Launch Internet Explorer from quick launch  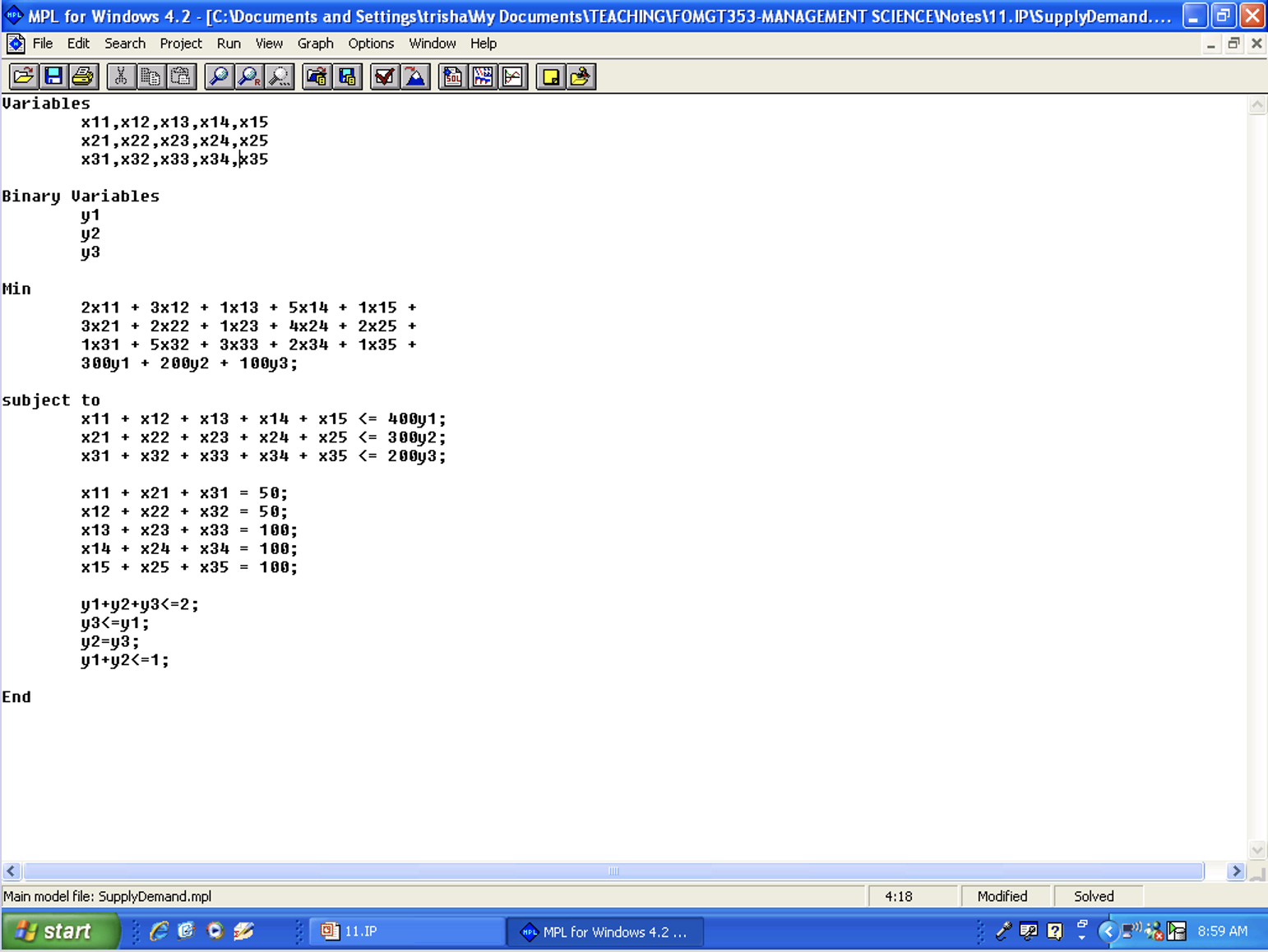click(159, 931)
